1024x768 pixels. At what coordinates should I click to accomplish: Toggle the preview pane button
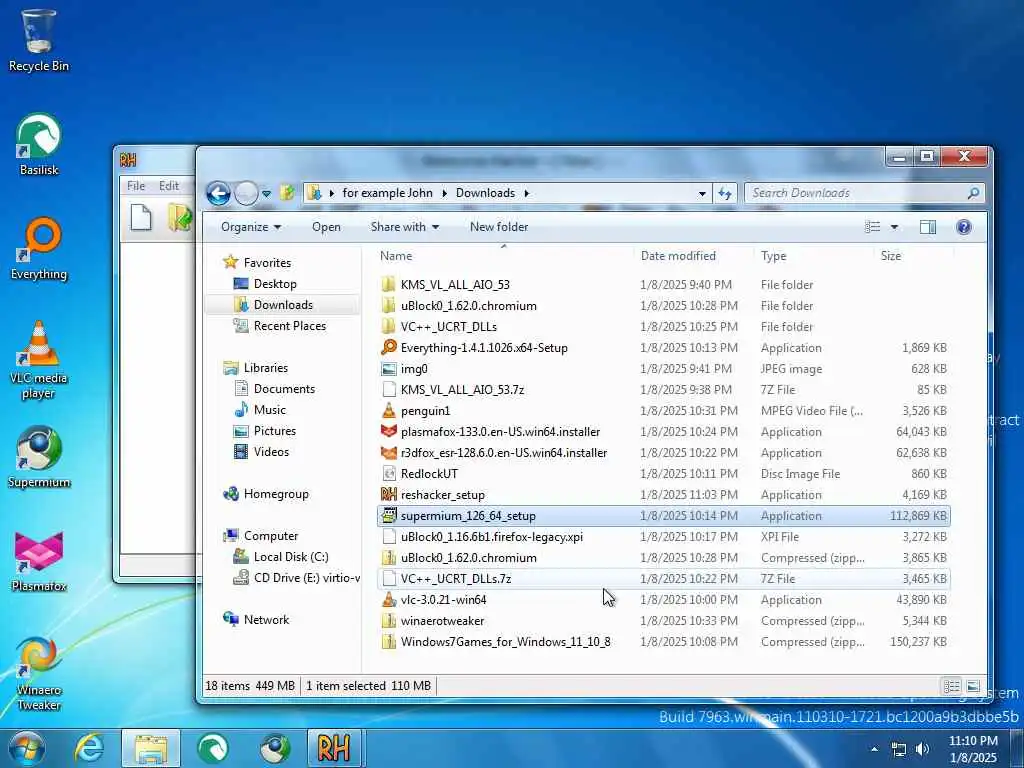point(927,227)
